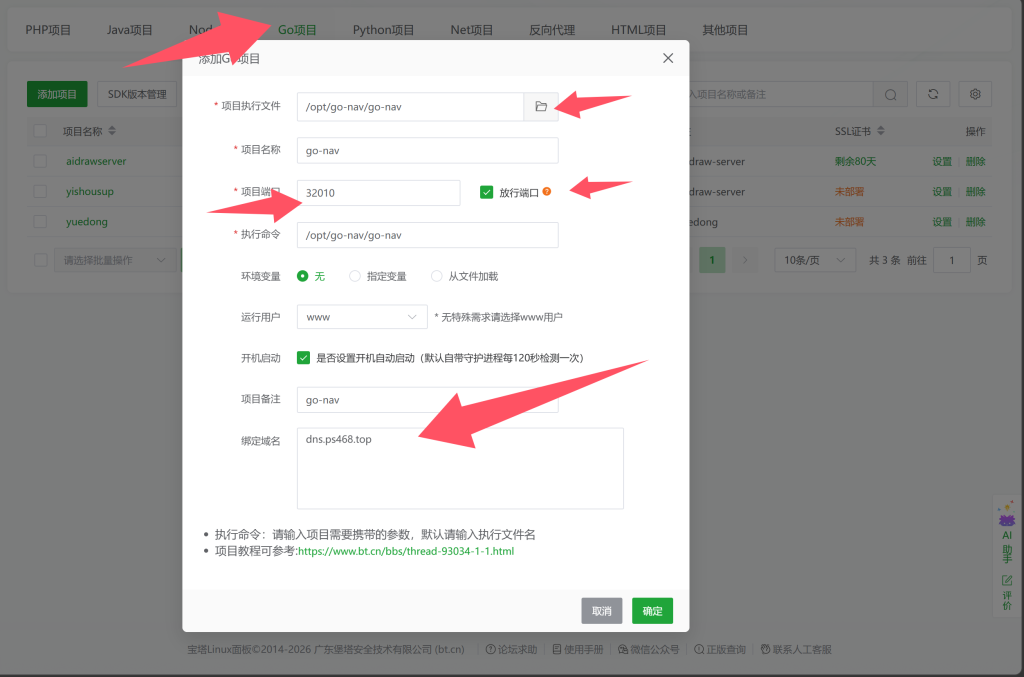Switch to PHP项目 tab

point(48,30)
